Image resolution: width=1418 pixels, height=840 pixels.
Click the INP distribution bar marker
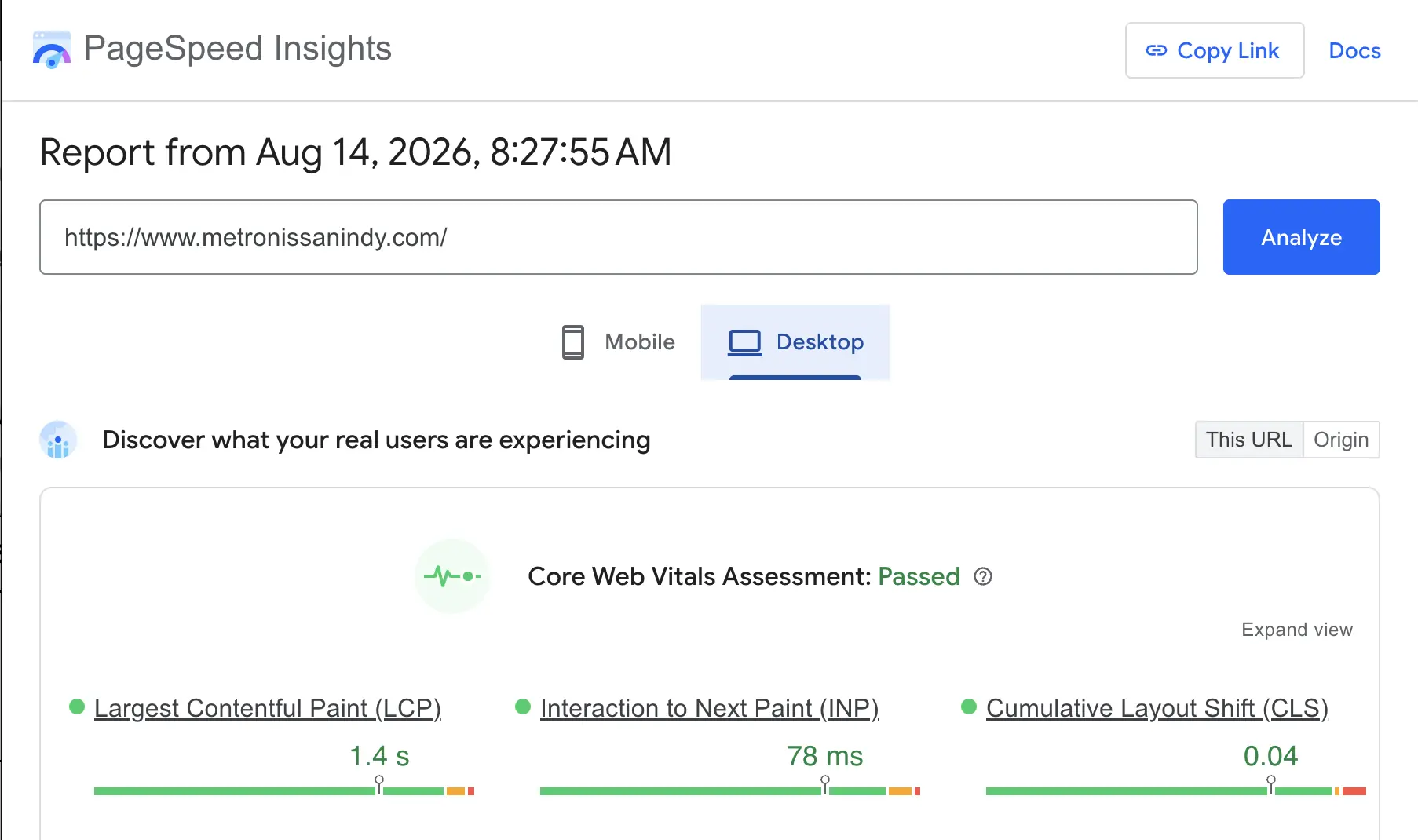tap(825, 784)
